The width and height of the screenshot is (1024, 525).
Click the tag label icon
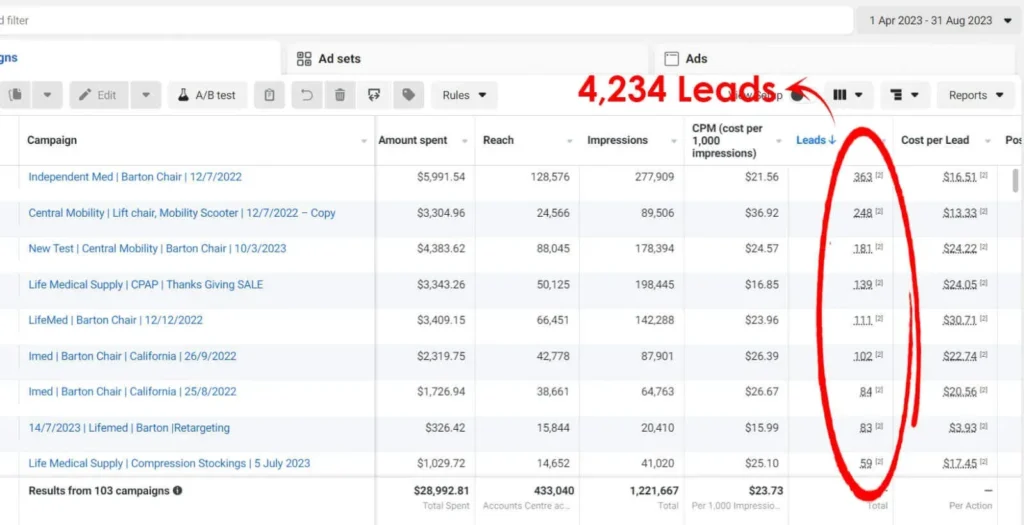click(x=409, y=95)
